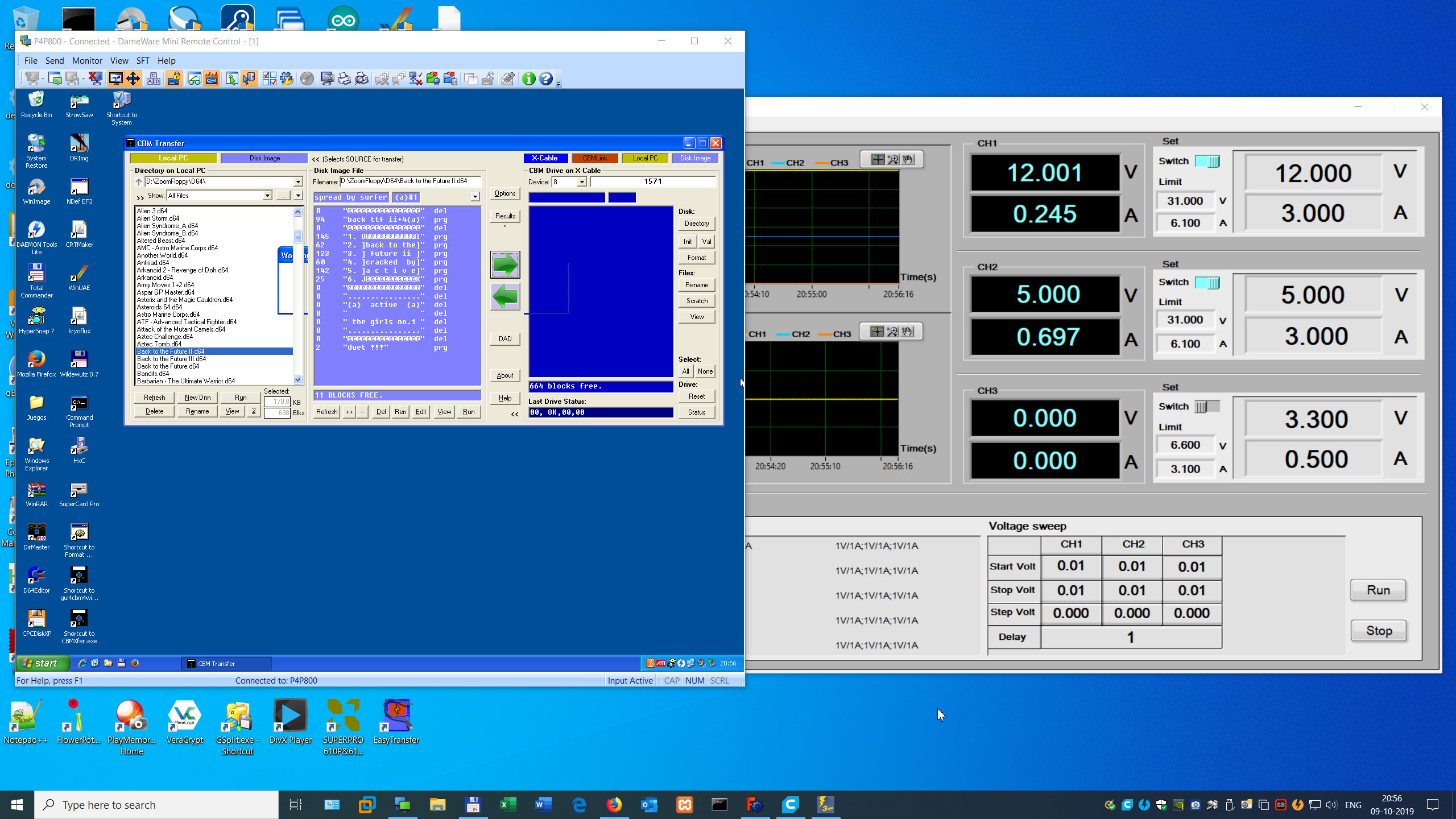Select Local PC as transfer target

click(645, 158)
